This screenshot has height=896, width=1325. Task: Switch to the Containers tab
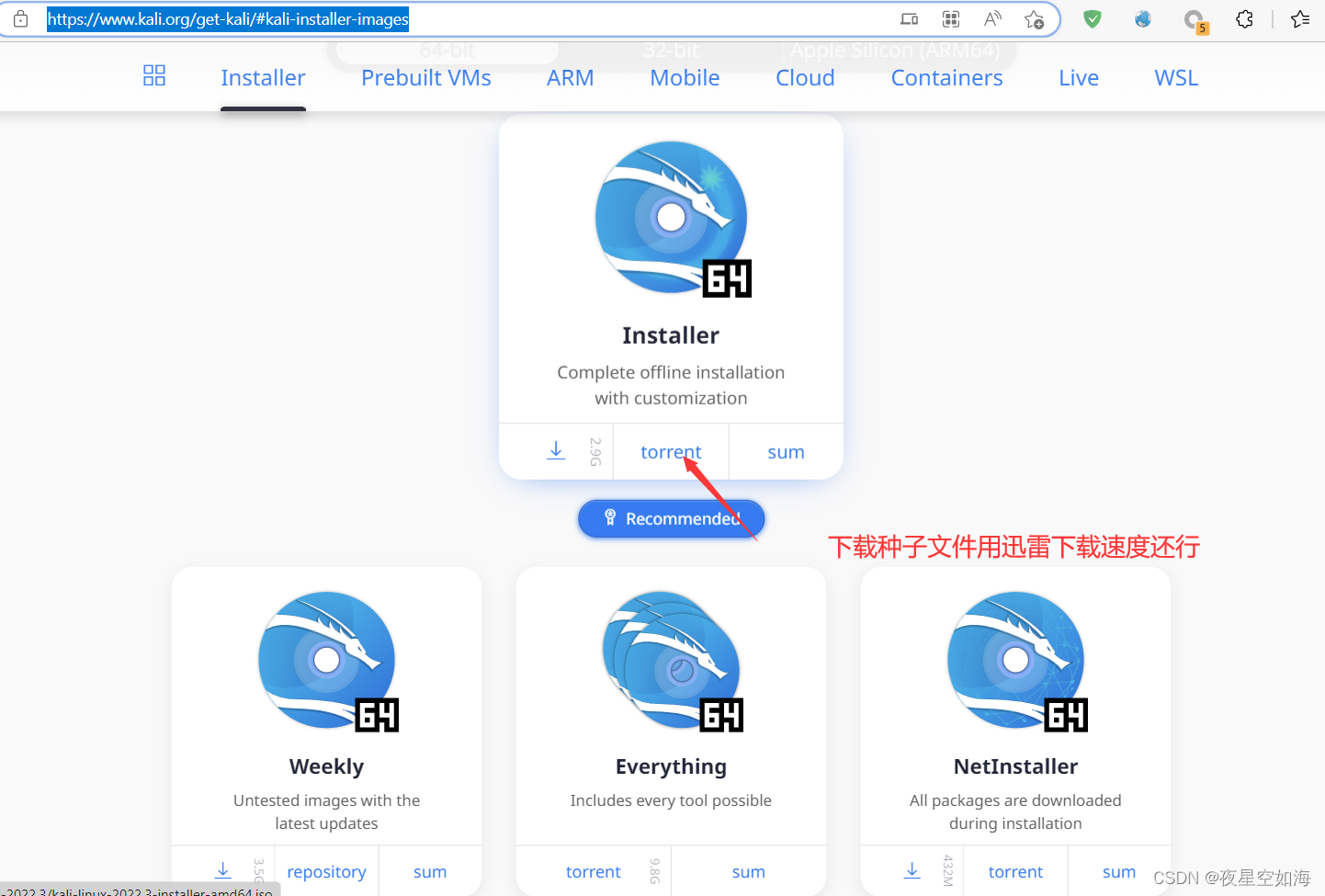point(947,78)
